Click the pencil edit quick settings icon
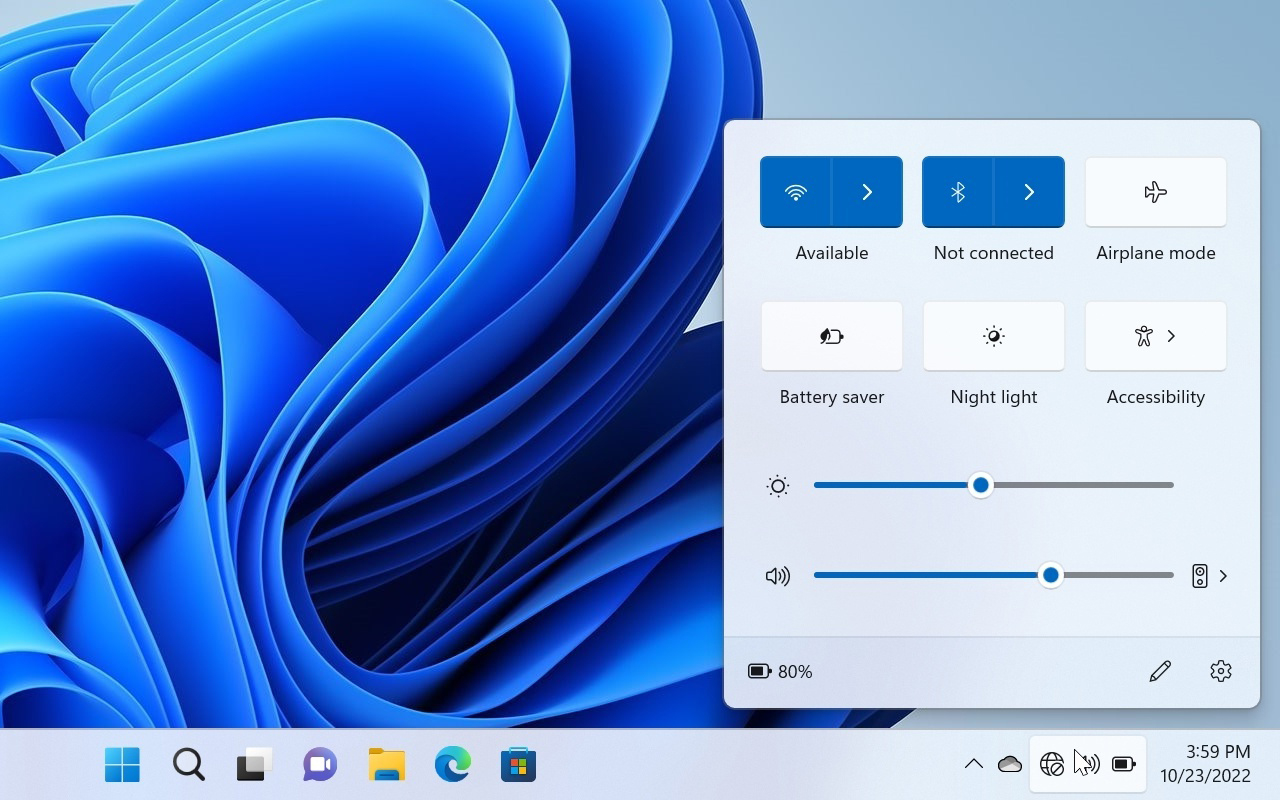Viewport: 1280px width, 800px height. [1160, 671]
